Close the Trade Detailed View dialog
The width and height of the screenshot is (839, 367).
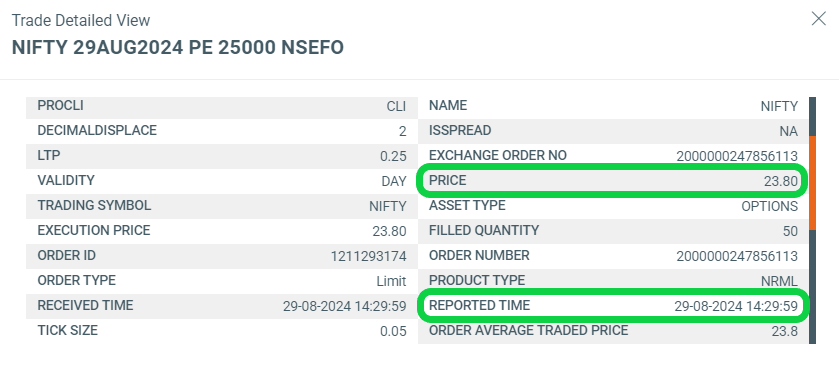819,19
